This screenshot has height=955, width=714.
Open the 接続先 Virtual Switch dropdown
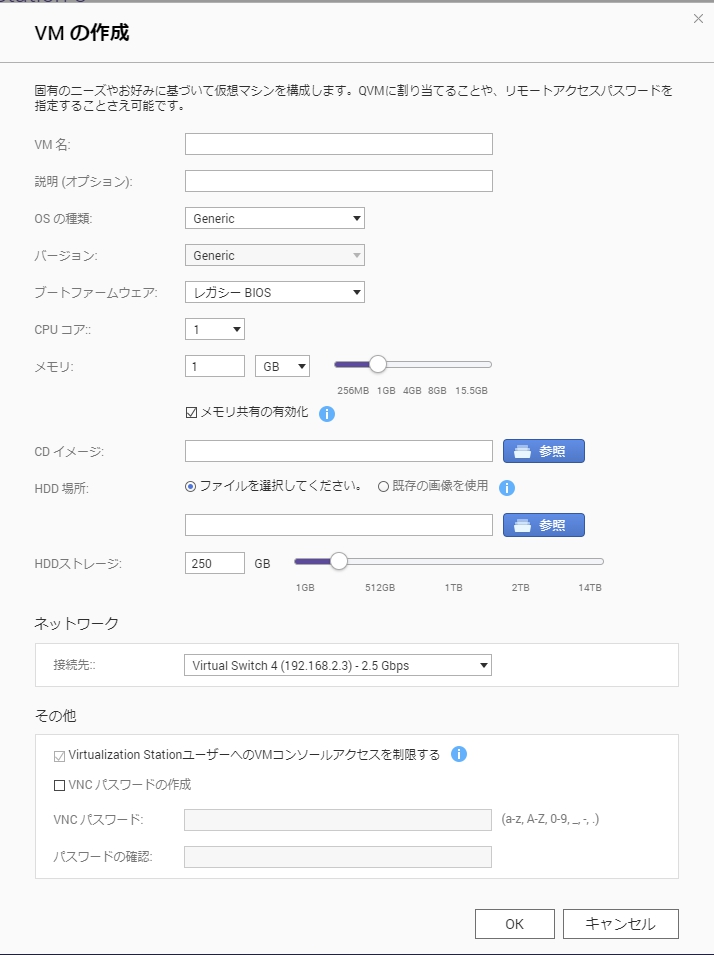(x=337, y=665)
